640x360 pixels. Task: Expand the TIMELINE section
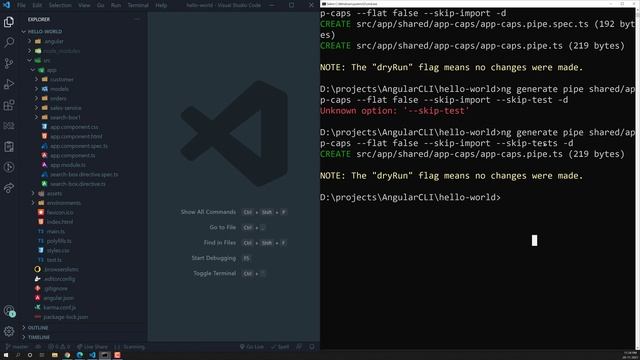point(39,337)
